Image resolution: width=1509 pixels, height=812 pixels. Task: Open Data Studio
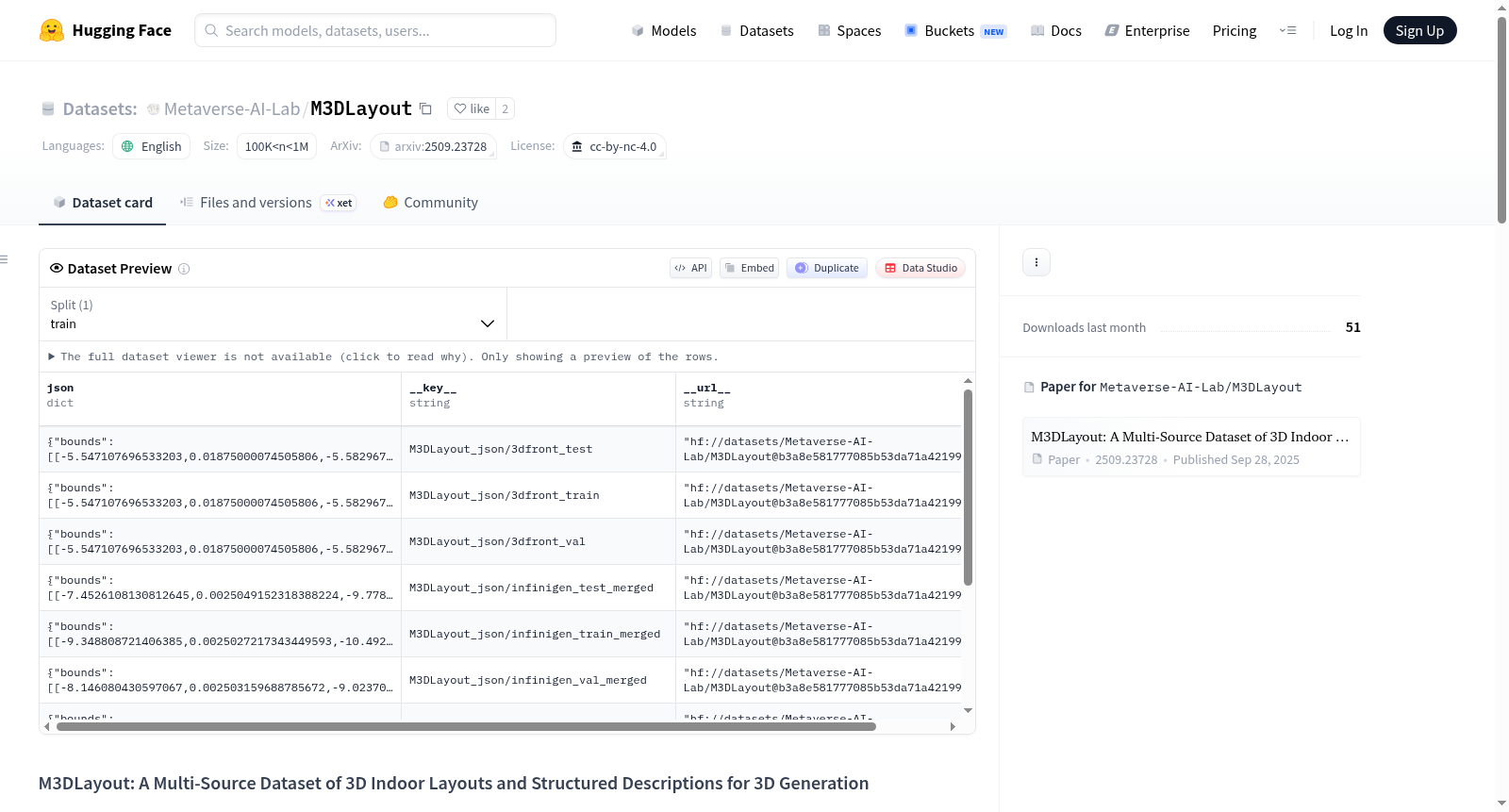point(920,268)
